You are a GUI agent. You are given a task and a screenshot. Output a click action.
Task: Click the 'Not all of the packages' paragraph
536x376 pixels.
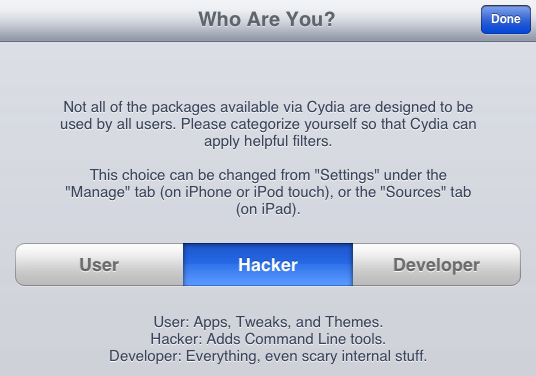click(268, 124)
